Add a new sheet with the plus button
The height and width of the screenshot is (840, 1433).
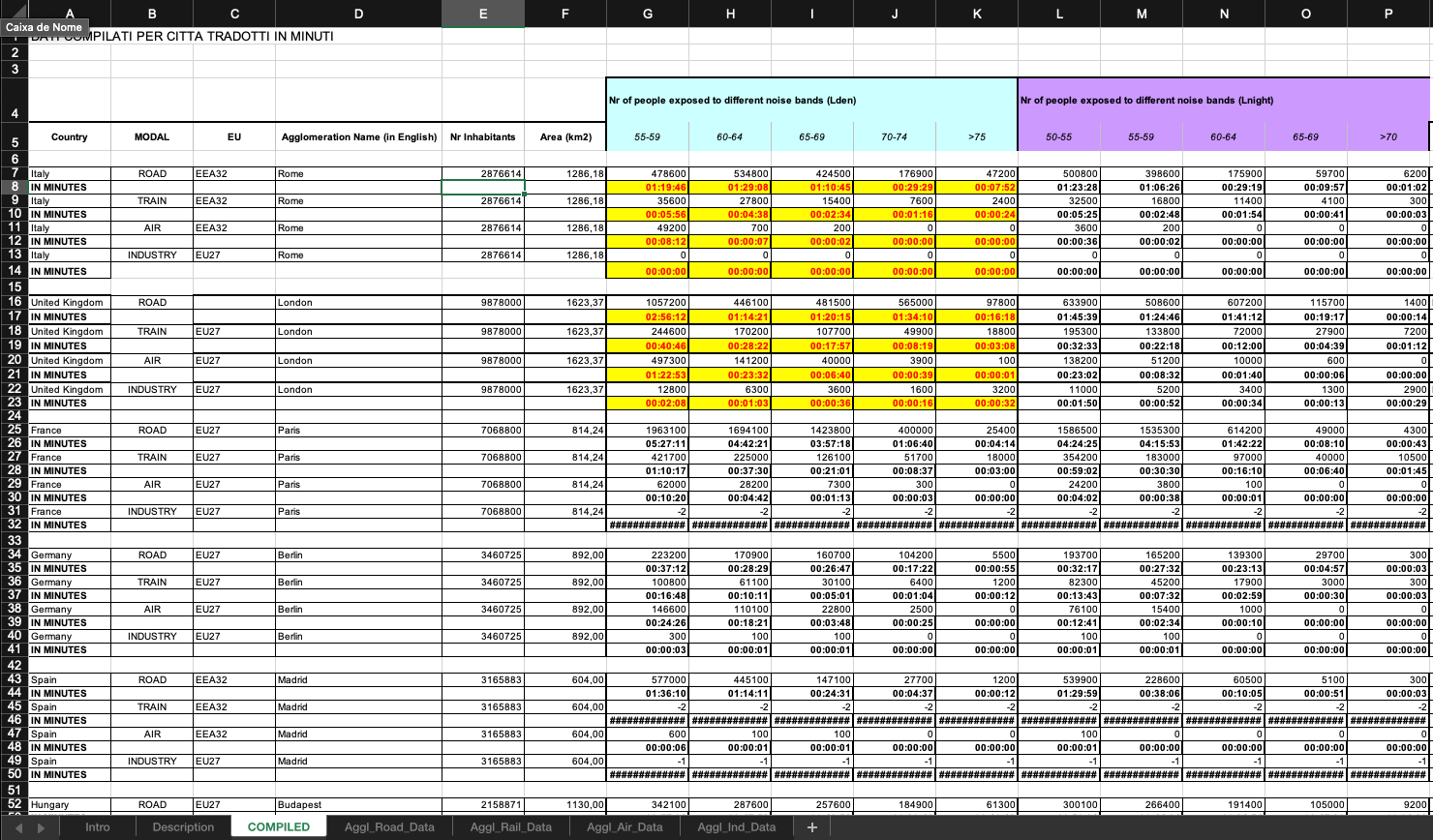pyautogui.click(x=811, y=827)
